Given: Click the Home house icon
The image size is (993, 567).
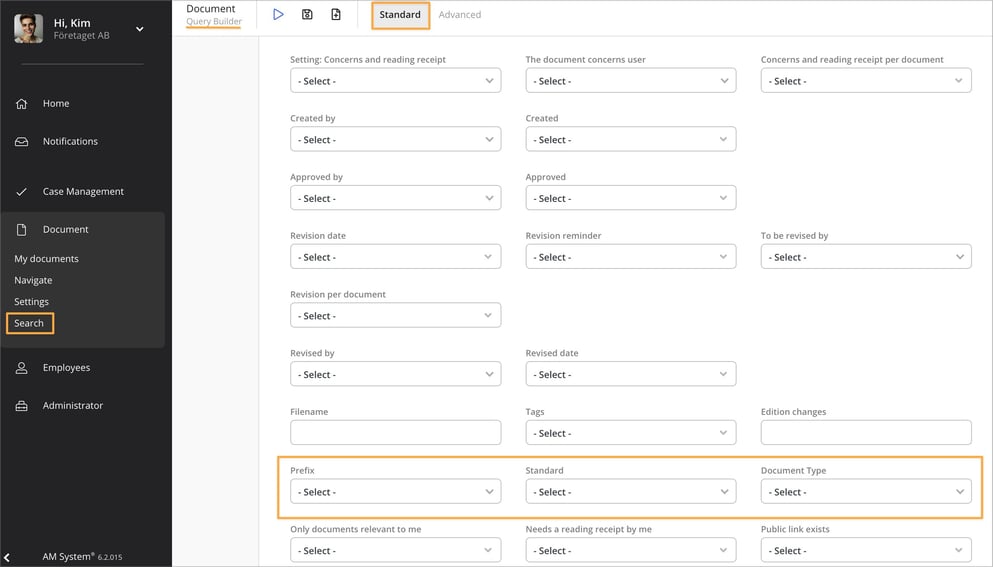Looking at the screenshot, I should (x=22, y=103).
